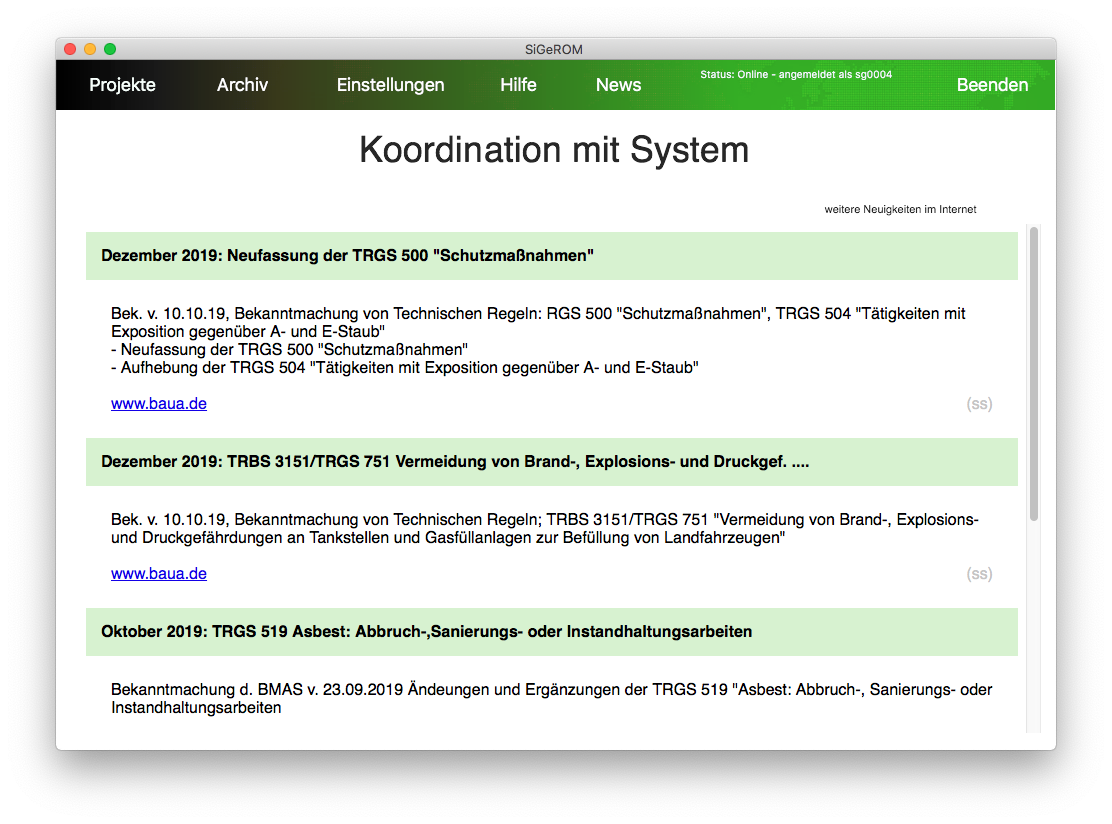This screenshot has height=824, width=1112.
Task: Click the SiGeROM window title
Action: click(x=554, y=50)
